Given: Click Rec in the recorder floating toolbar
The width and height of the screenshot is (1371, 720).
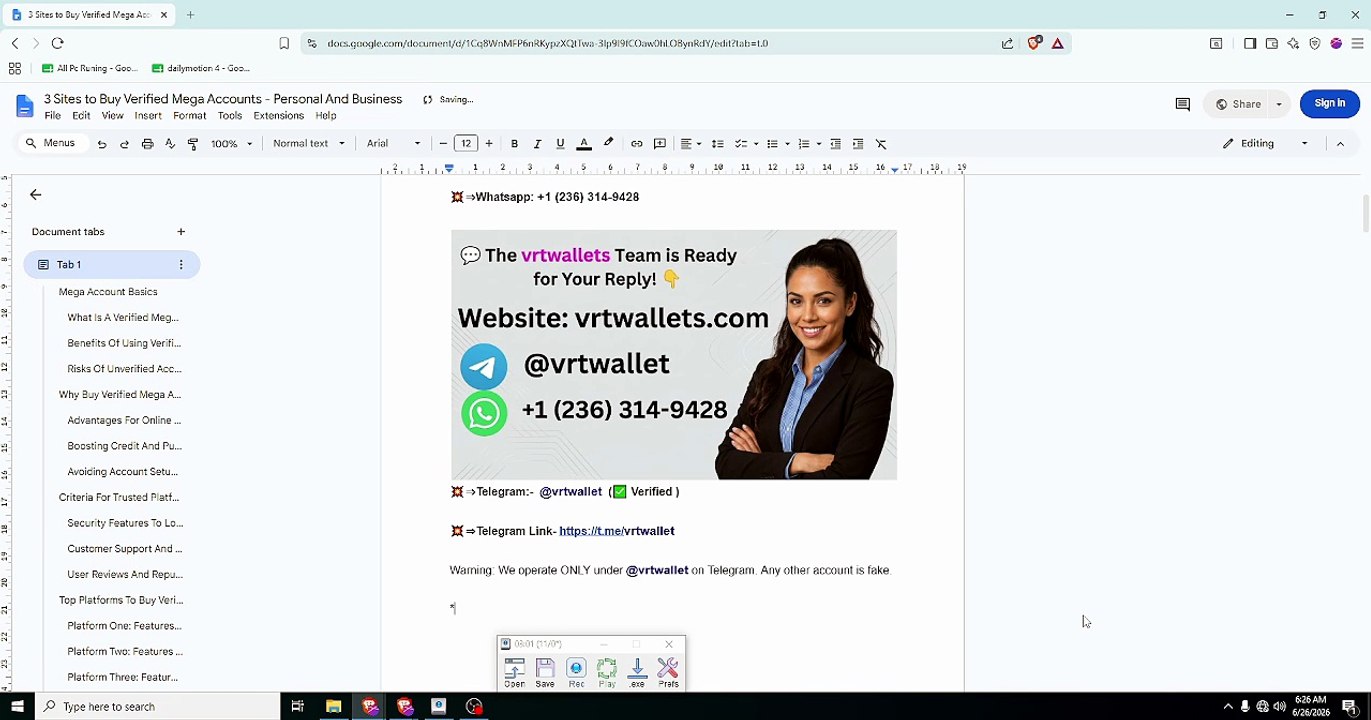Looking at the screenshot, I should [x=576, y=673].
